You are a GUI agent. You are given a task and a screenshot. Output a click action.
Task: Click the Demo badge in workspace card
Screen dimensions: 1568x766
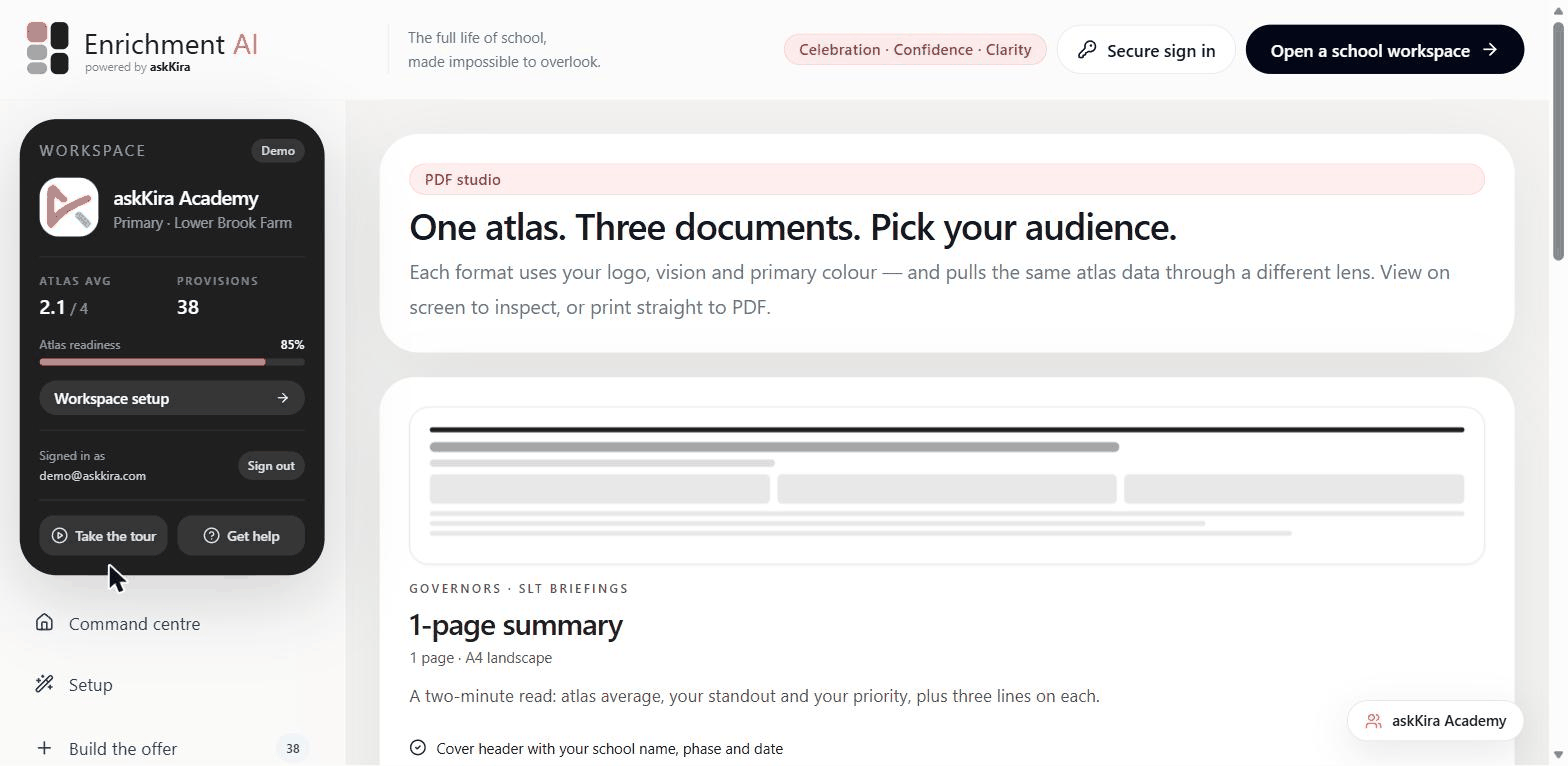(278, 151)
